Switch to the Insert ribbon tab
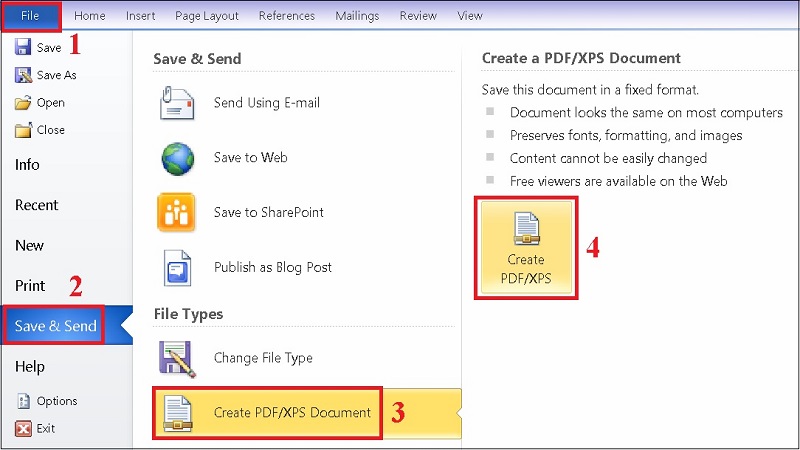Viewport: 800px width, 450px height. (140, 16)
